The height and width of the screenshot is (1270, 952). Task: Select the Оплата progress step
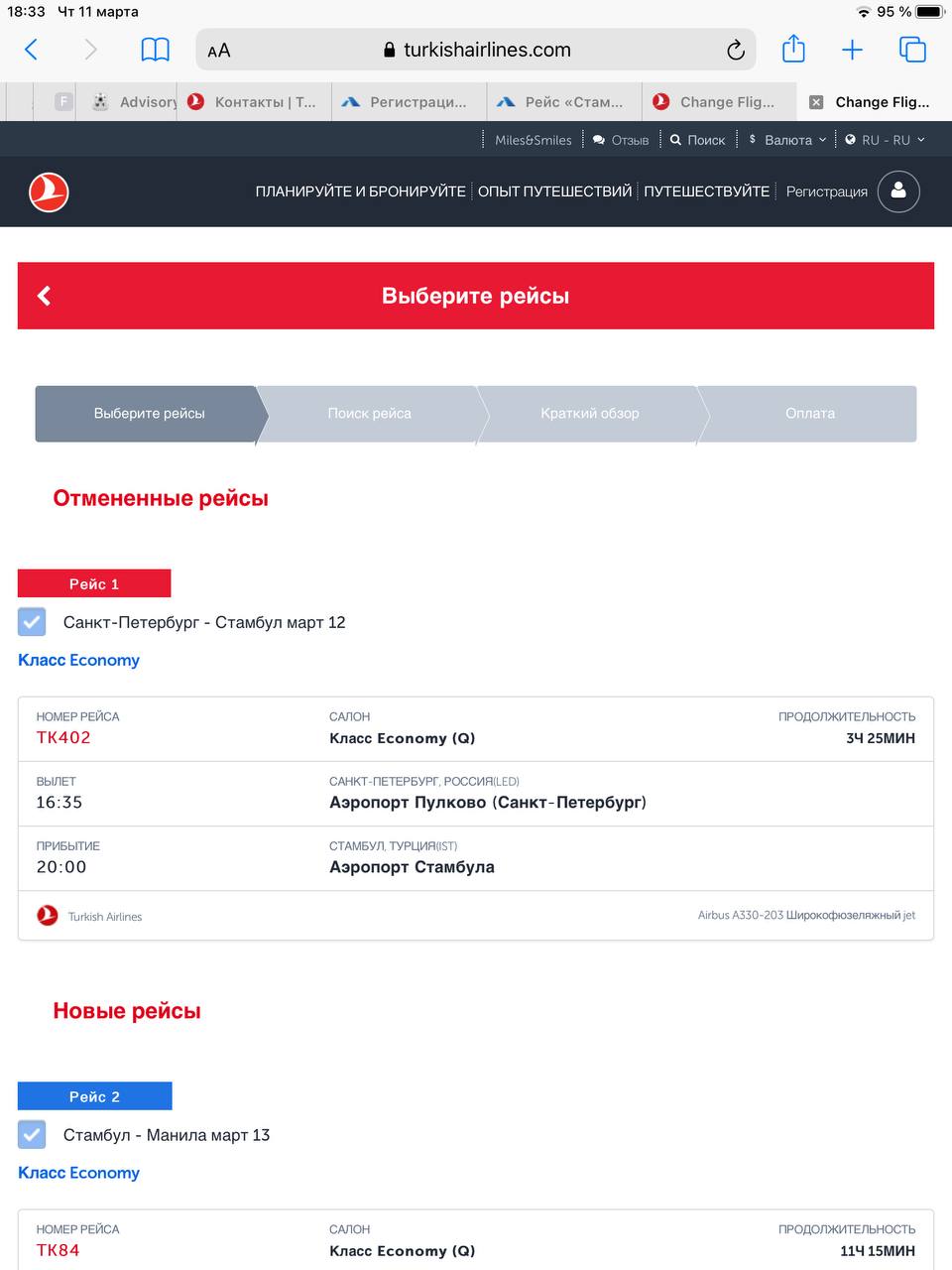[x=809, y=414]
